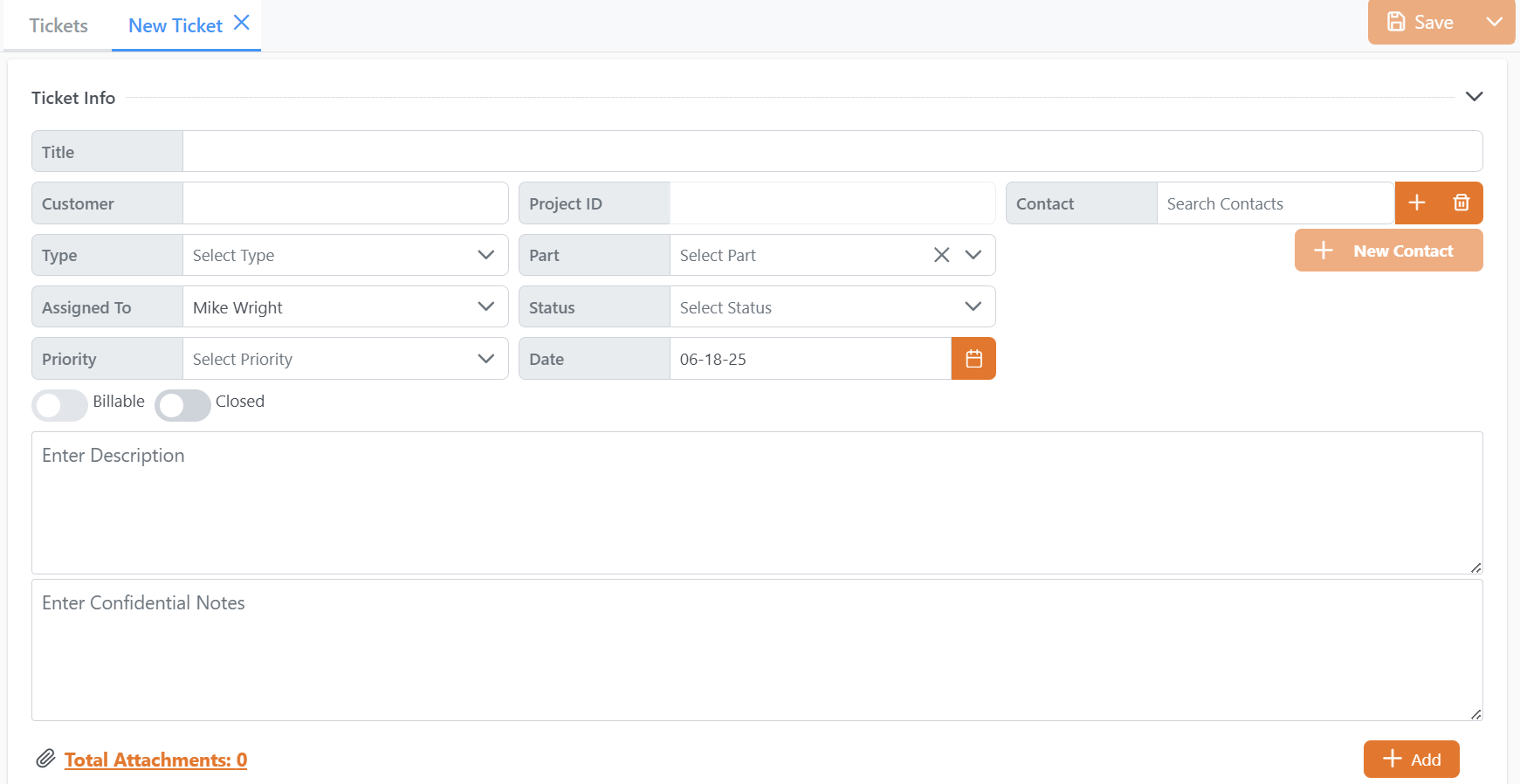Viewport: 1520px width, 784px height.
Task: Click the plus icon beside Contact search
Action: pyautogui.click(x=1417, y=203)
